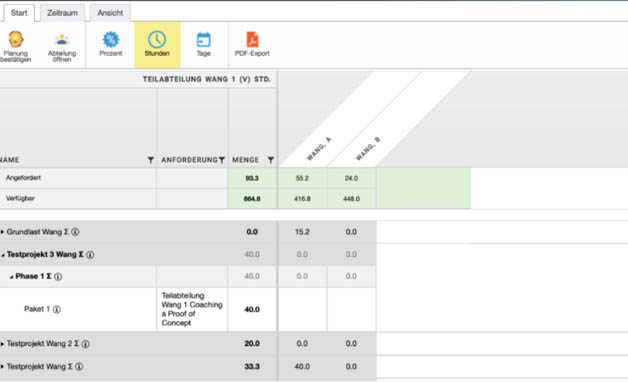Open the Menge column filter
This screenshot has height=382, width=628.
271,160
